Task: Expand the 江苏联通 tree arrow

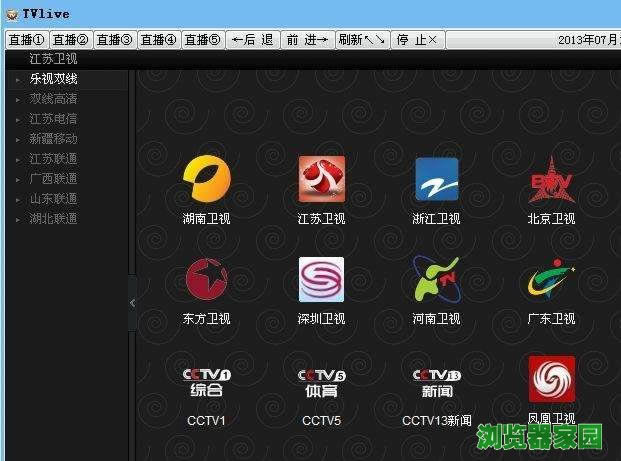Action: (18, 160)
